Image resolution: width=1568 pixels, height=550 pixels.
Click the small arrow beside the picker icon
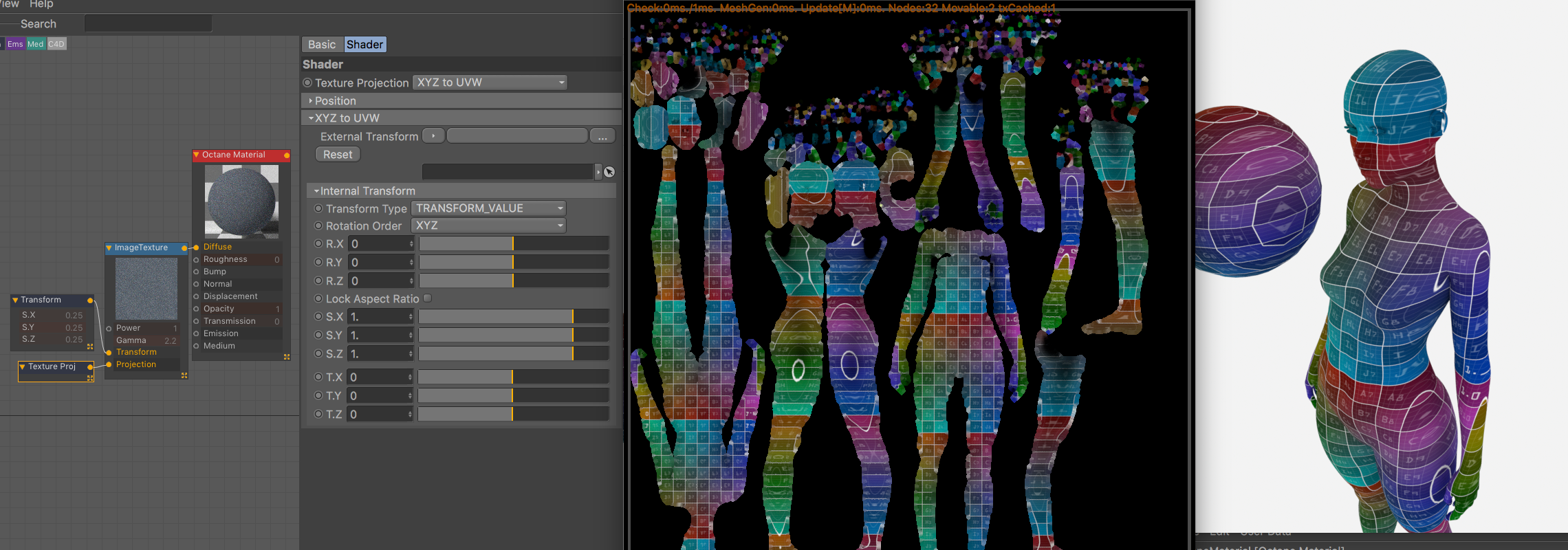tap(598, 172)
